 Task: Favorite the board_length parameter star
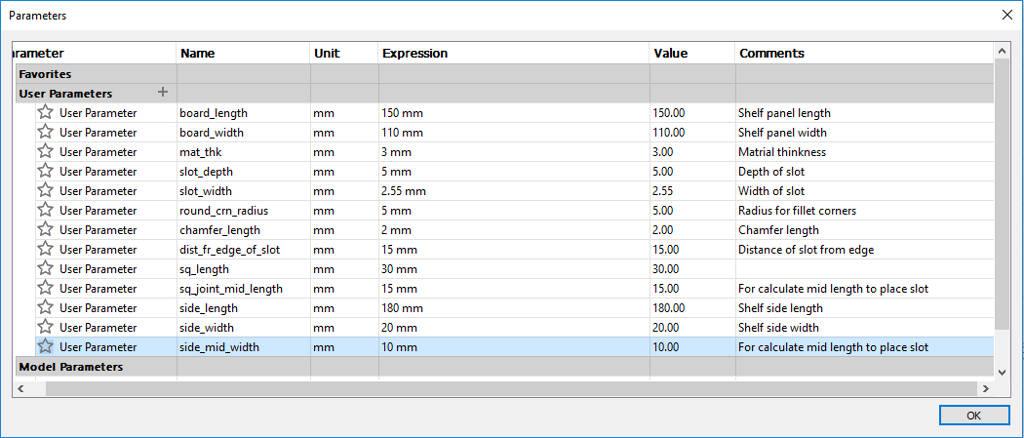44,112
